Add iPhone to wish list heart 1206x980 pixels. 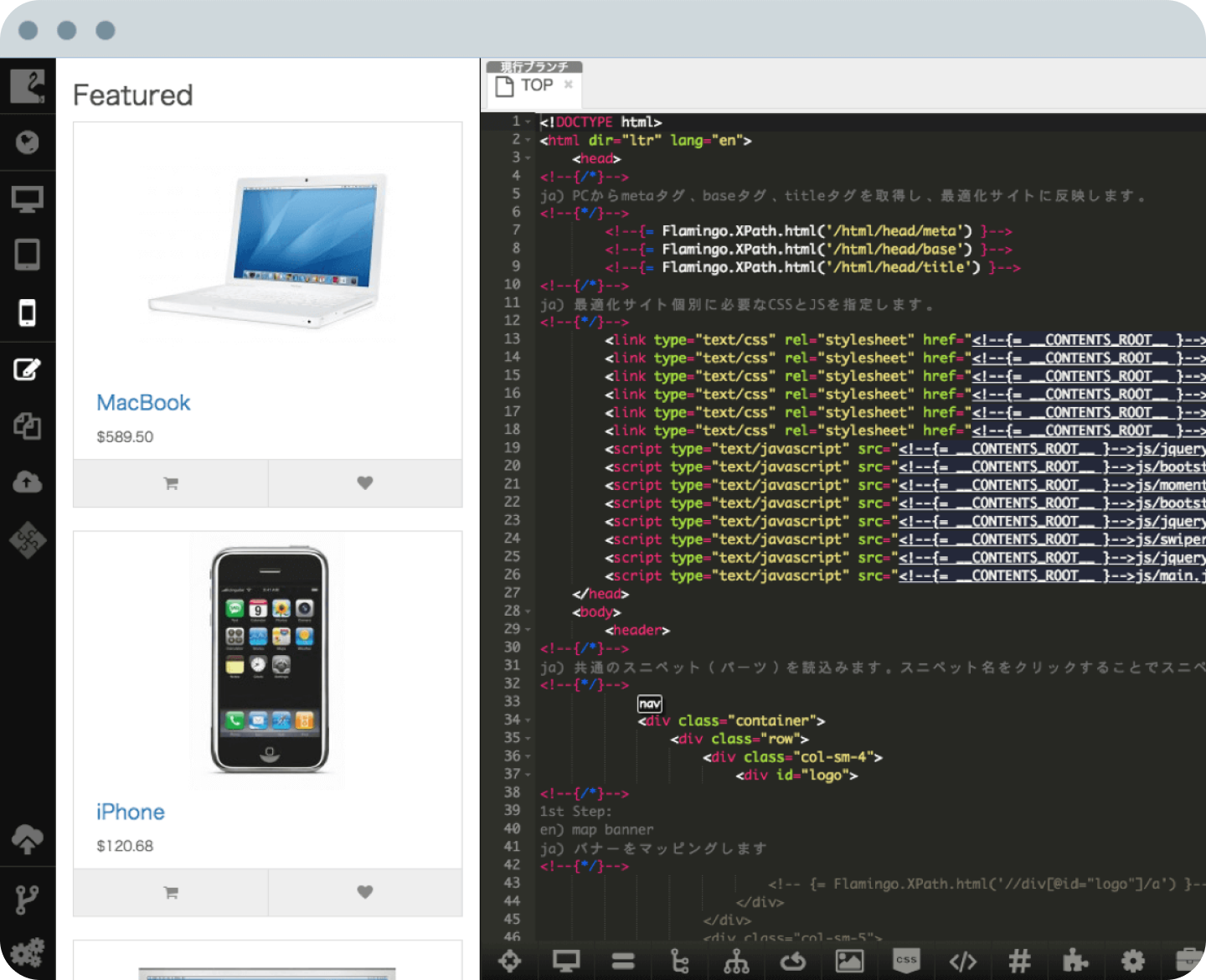tap(365, 893)
